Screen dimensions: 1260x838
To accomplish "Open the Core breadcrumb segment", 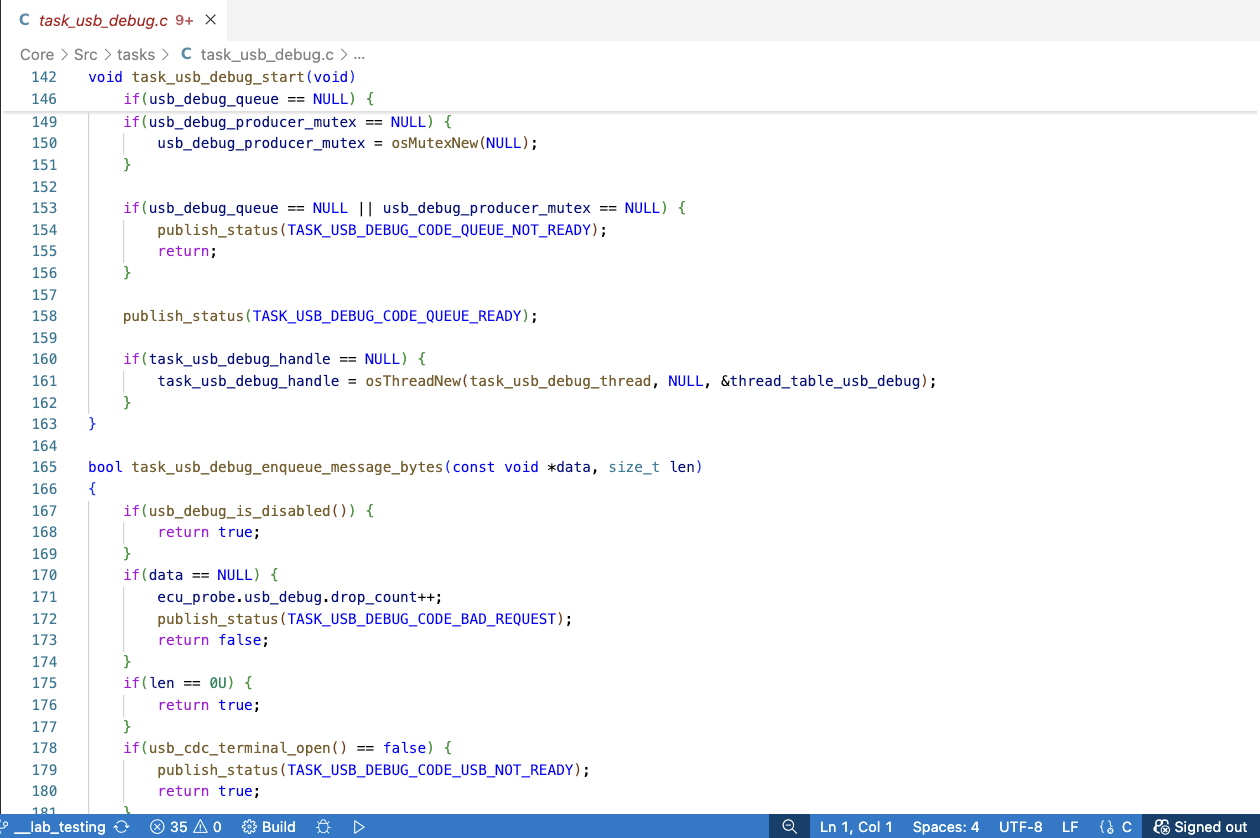I will 37,55.
